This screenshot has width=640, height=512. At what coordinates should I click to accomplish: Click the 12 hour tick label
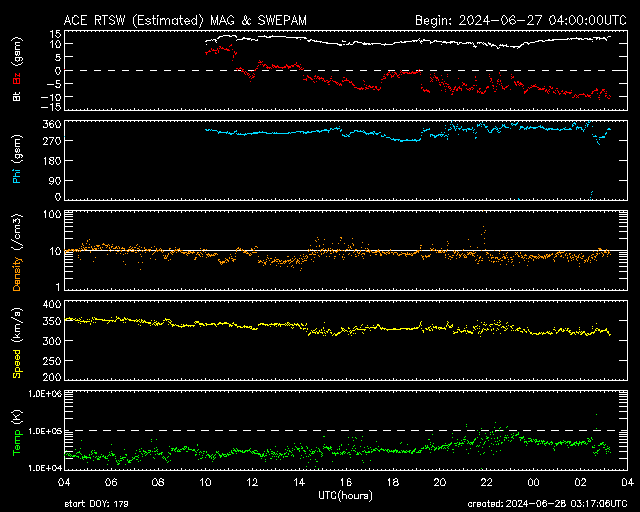point(252,481)
